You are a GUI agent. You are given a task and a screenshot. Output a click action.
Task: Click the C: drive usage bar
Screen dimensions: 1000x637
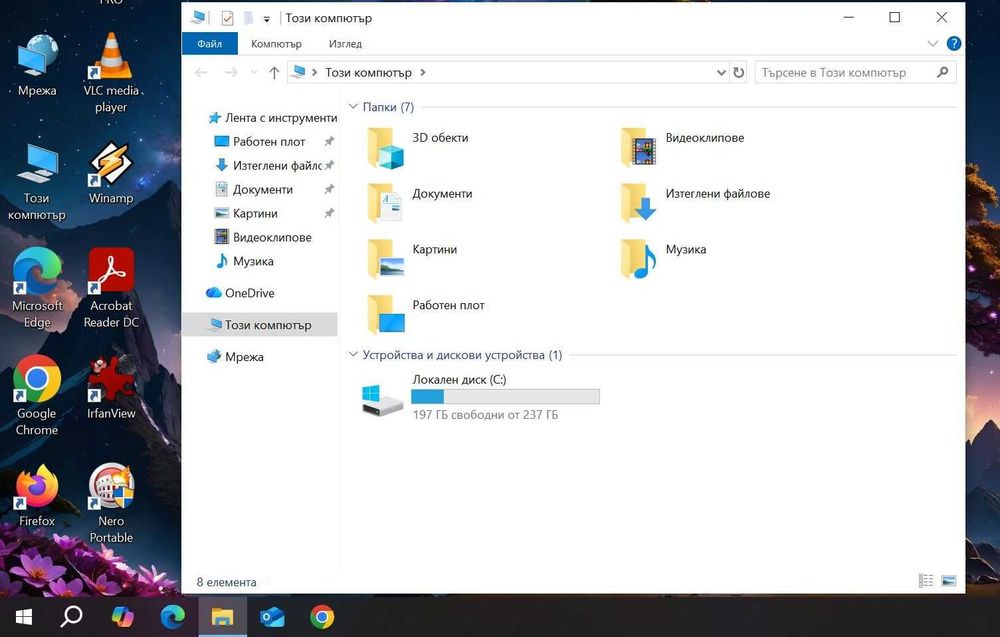(505, 397)
